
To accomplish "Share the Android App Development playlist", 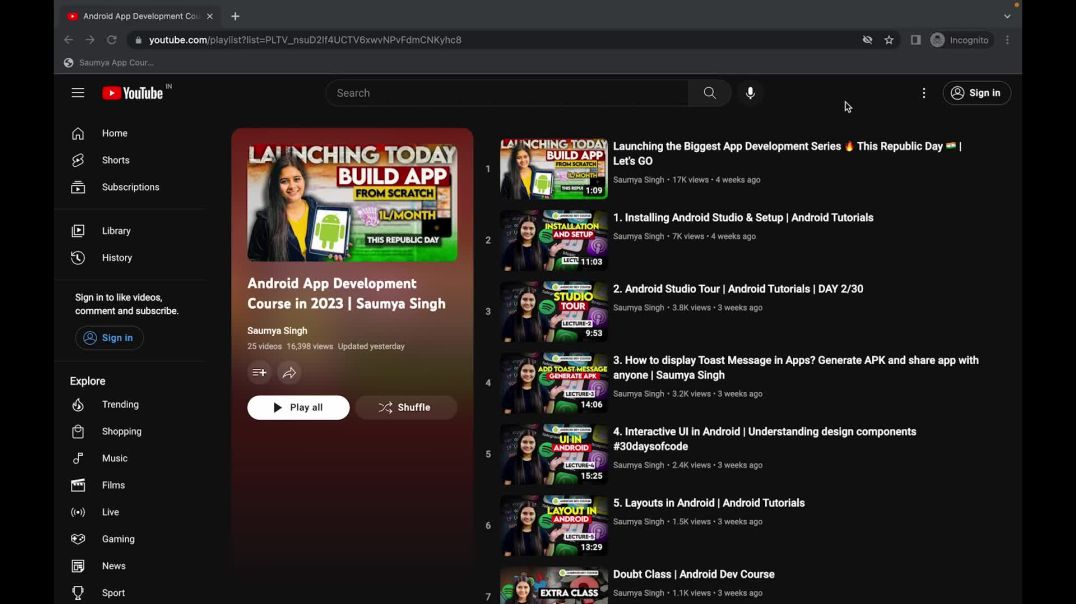I will pos(290,372).
